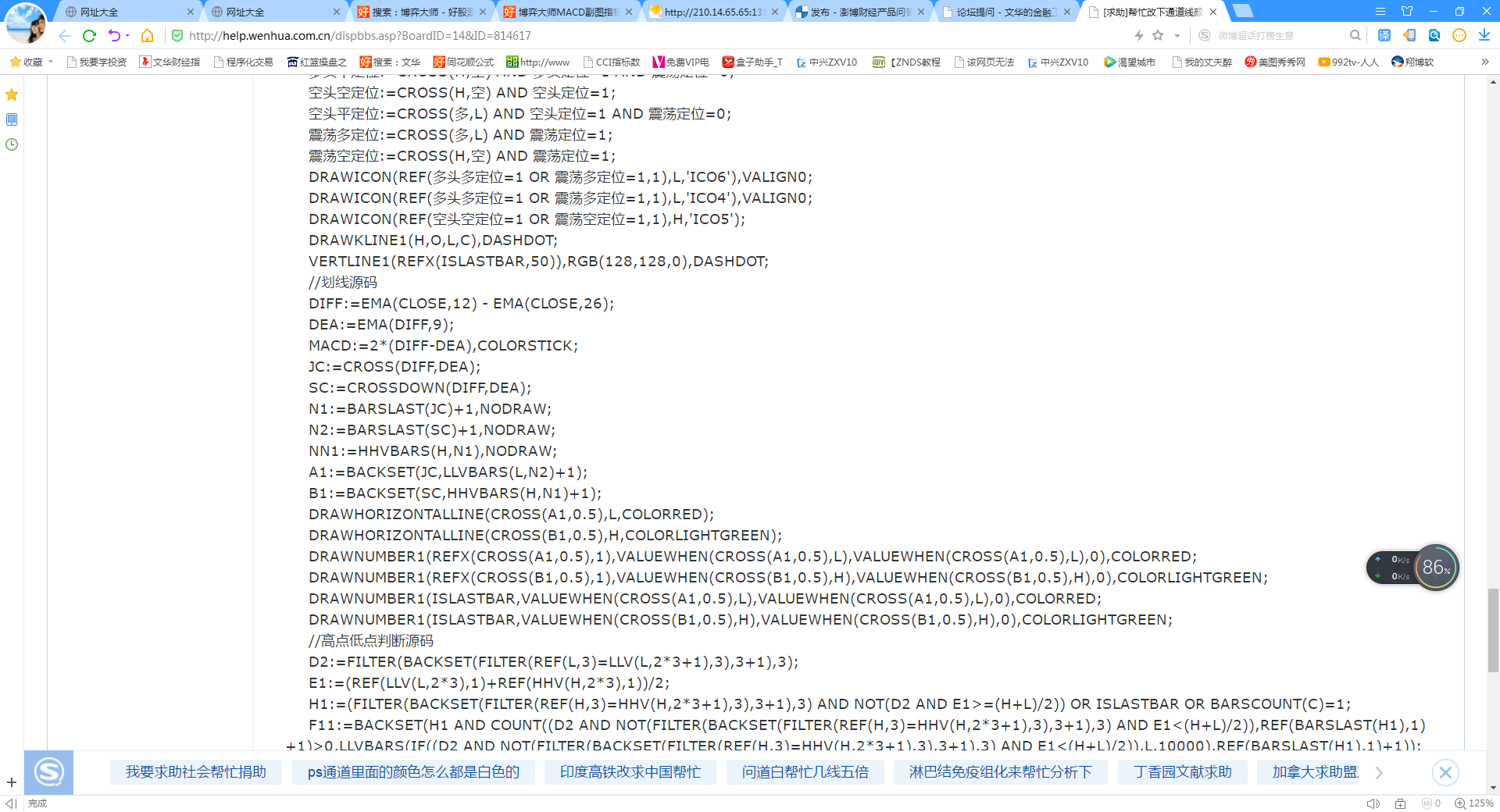
Task: Open the favorites star in left sidebar
Action: point(12,94)
